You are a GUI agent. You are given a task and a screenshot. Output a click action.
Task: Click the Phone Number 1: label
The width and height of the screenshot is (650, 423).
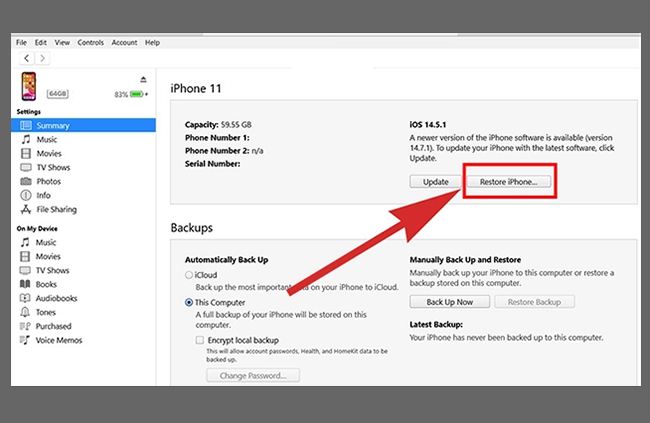click(x=217, y=138)
